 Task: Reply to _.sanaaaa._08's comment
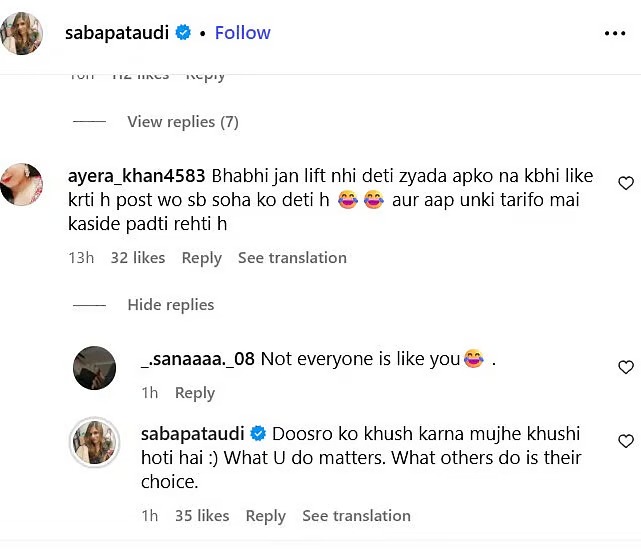(195, 393)
